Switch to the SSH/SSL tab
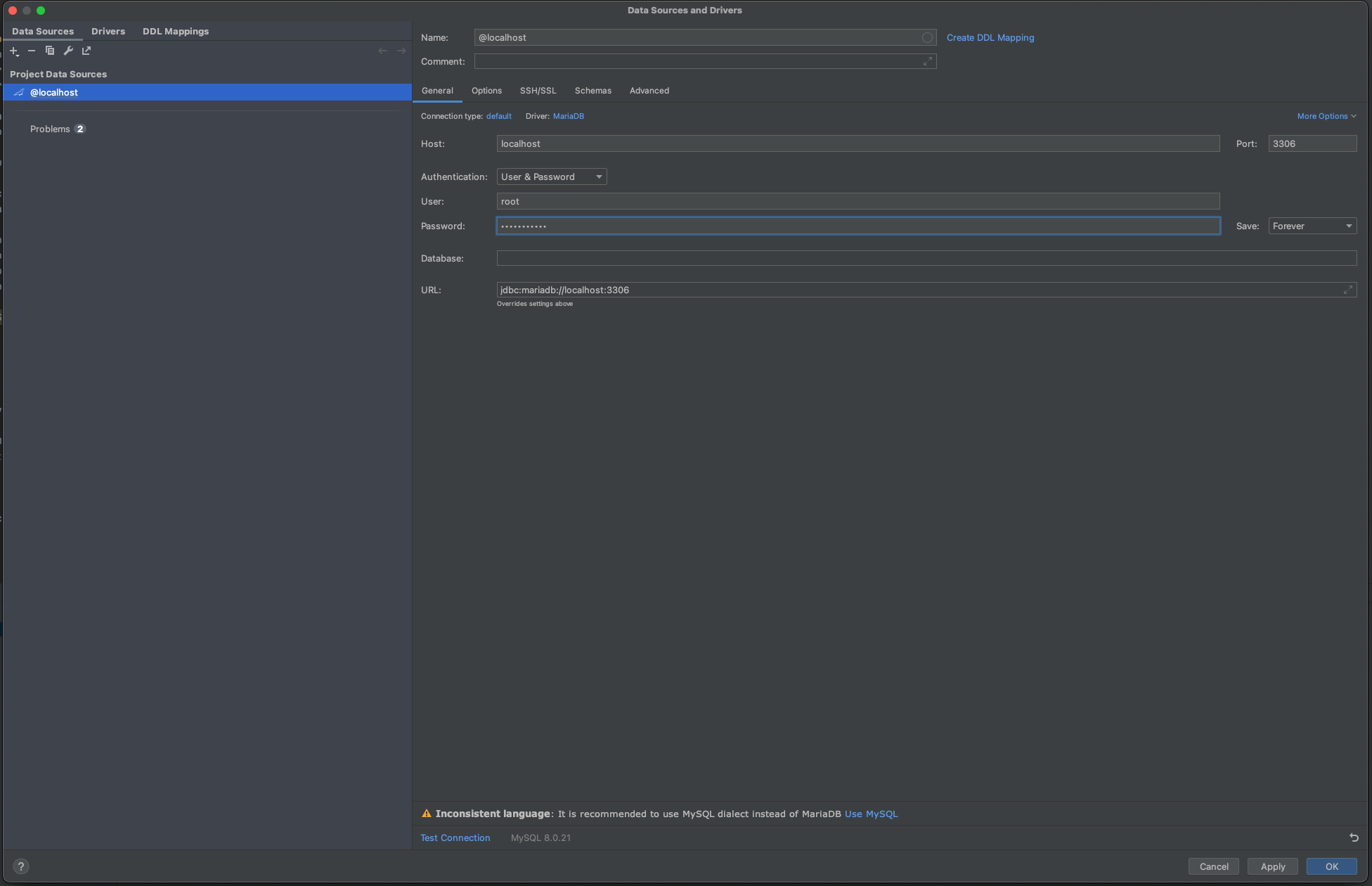 (538, 91)
